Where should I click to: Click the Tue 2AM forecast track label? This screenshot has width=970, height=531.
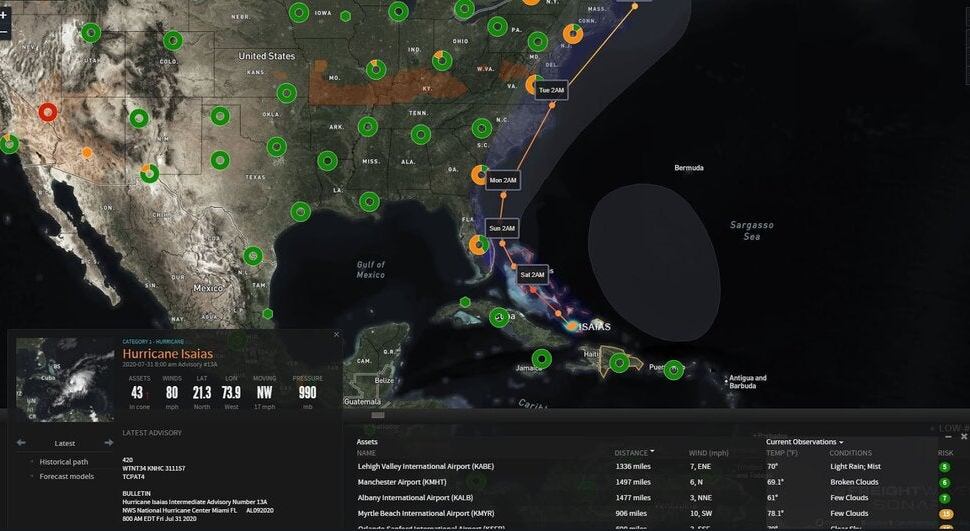551,90
